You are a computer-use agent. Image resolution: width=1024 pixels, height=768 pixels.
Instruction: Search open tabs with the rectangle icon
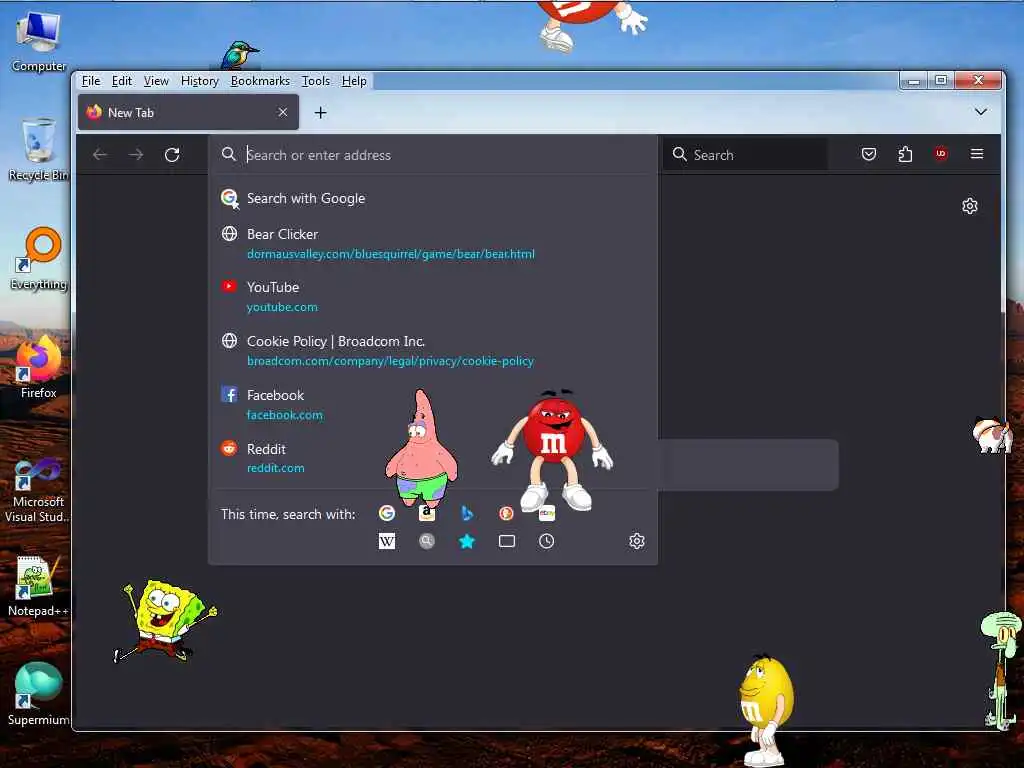(x=507, y=541)
